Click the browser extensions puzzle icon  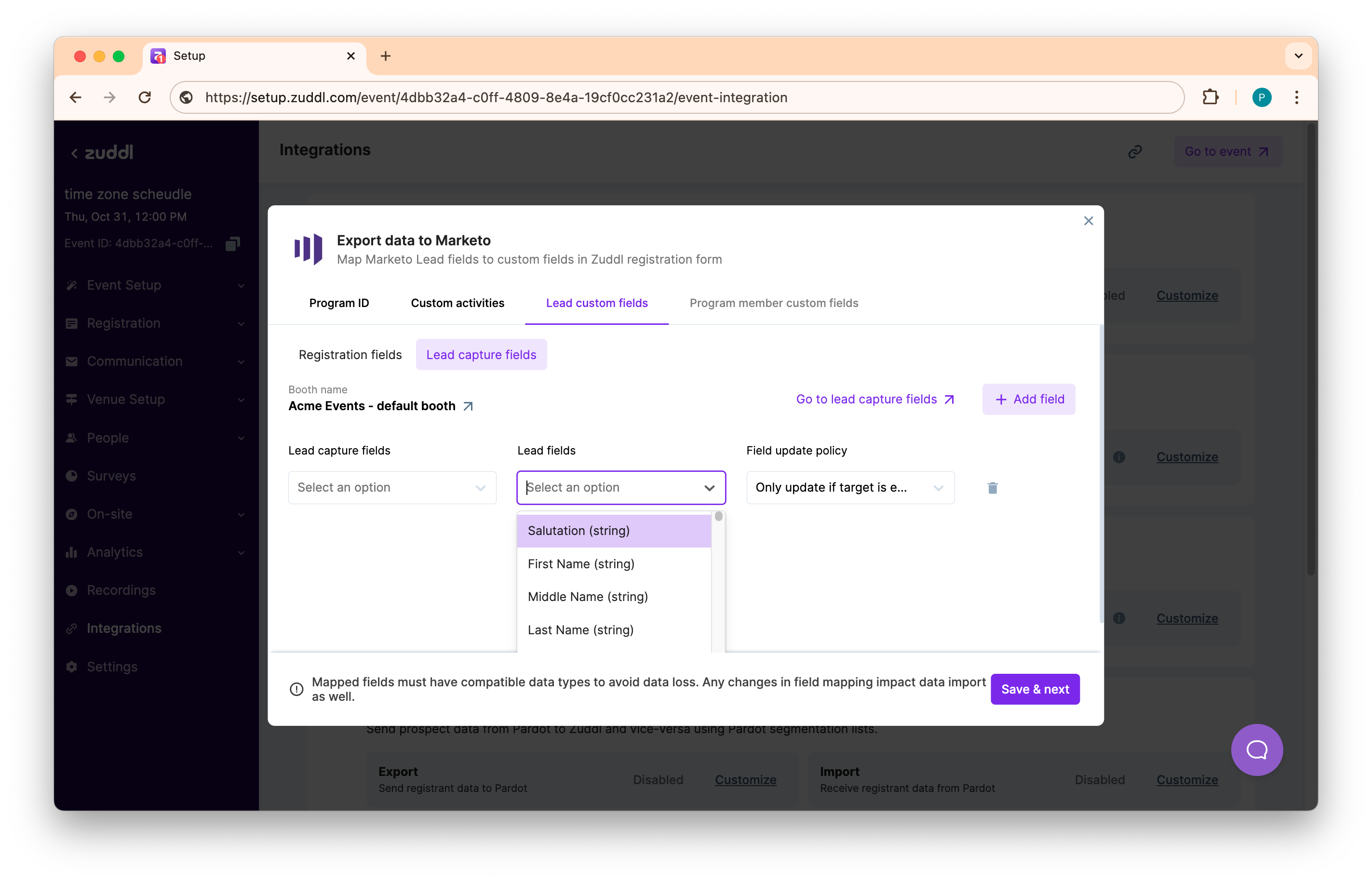pyautogui.click(x=1210, y=97)
